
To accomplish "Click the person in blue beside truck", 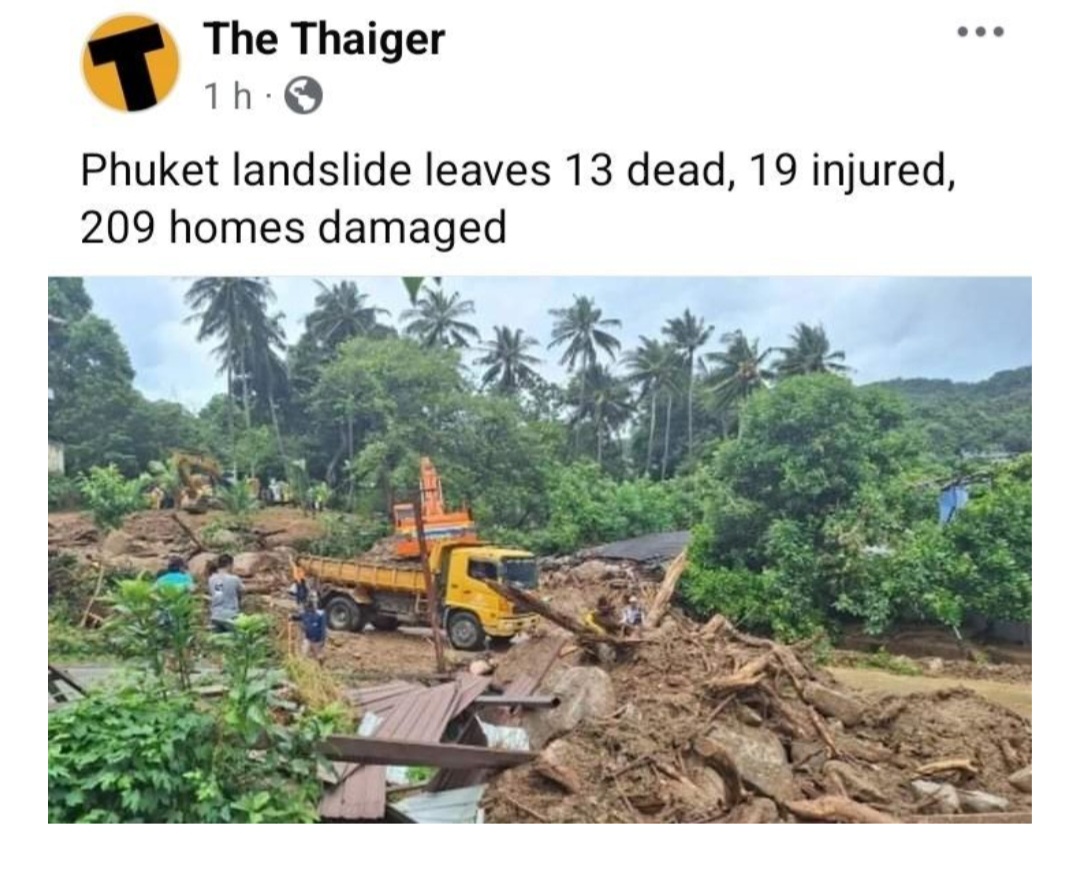I will click(312, 628).
